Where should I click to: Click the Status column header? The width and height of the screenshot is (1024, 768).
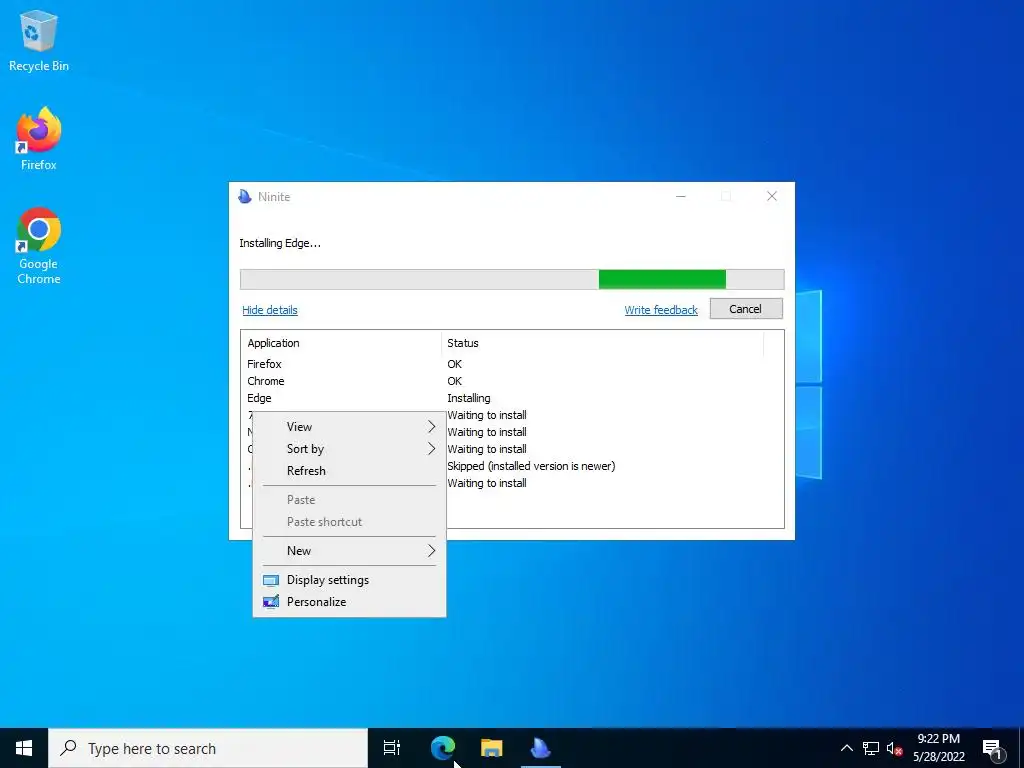pyautogui.click(x=602, y=343)
